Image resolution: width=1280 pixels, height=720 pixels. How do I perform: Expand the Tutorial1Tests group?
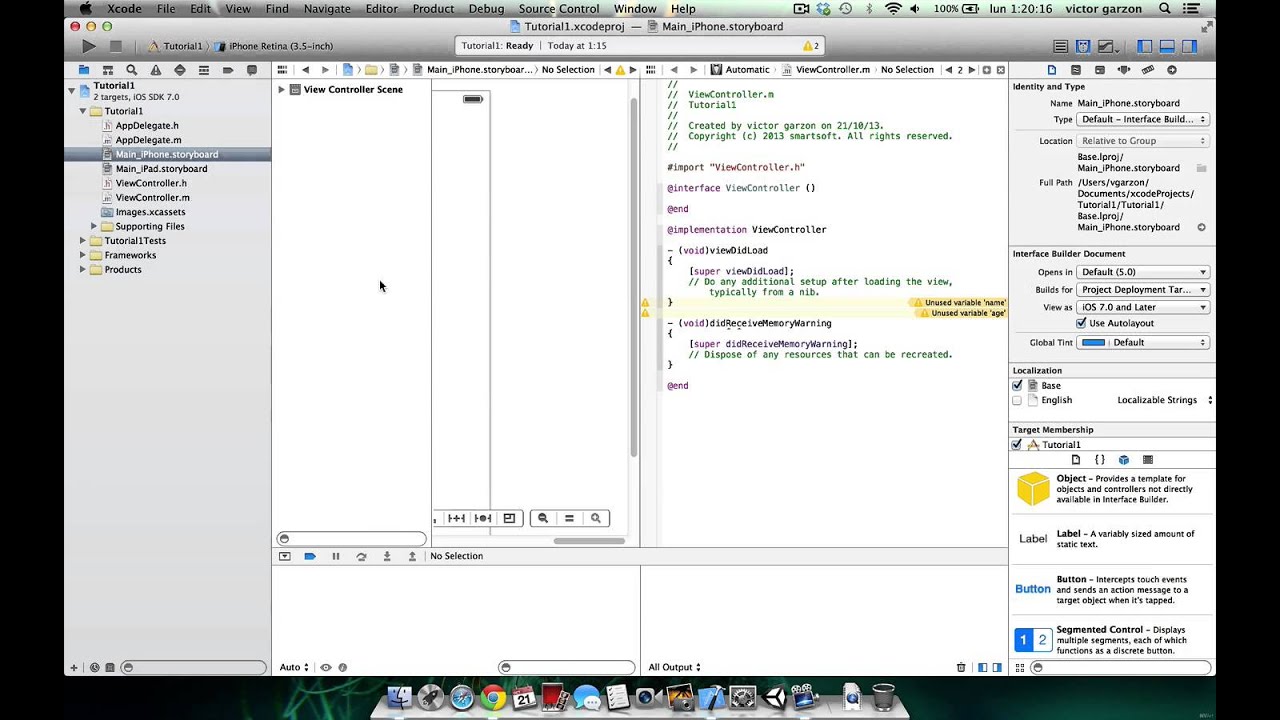coord(81,241)
